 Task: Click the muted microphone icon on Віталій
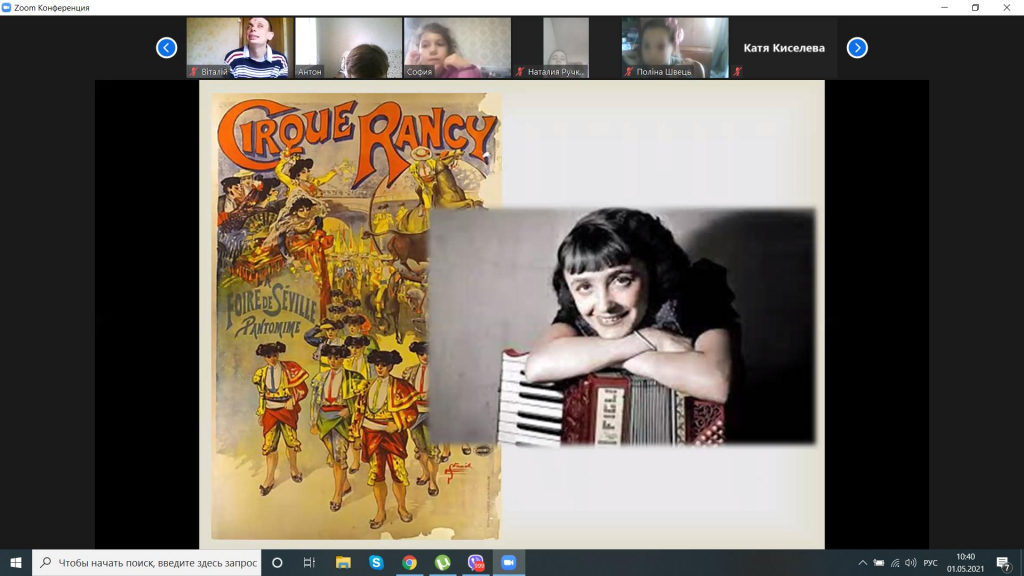pos(193,72)
